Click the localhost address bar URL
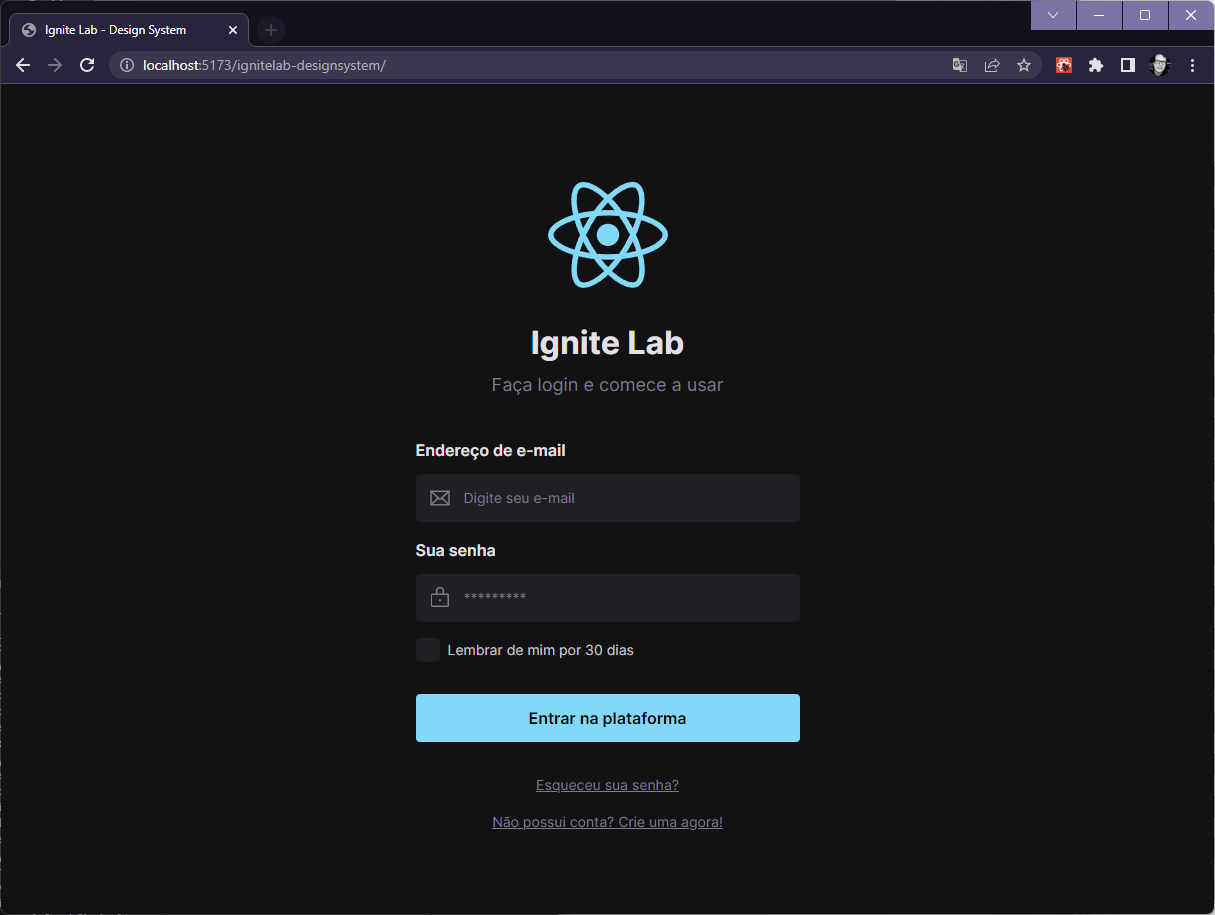The image size is (1215, 915). (x=264, y=65)
